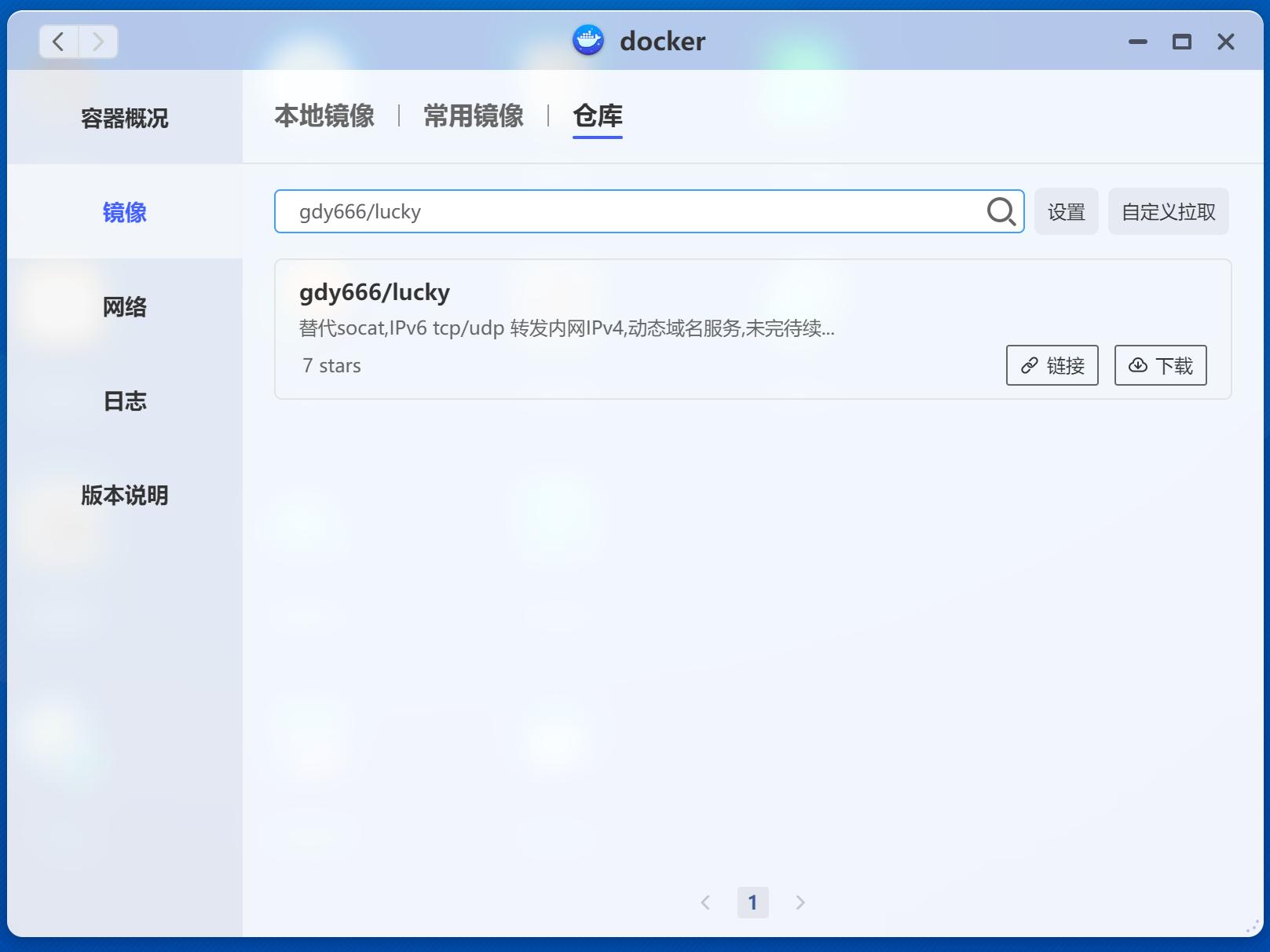Select 镜像 in the sidebar
Viewport: 1270px width, 952px height.
point(125,212)
